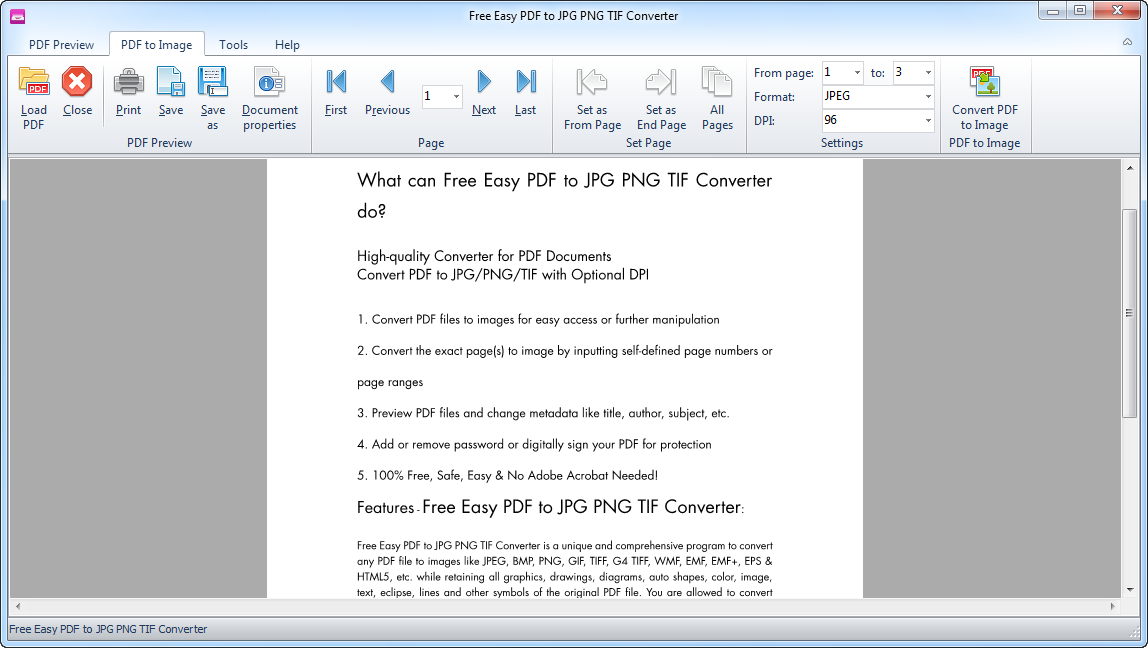Screen dimensions: 1148x648
Task: Open the current page number dropdown
Action: pyautogui.click(x=456, y=97)
